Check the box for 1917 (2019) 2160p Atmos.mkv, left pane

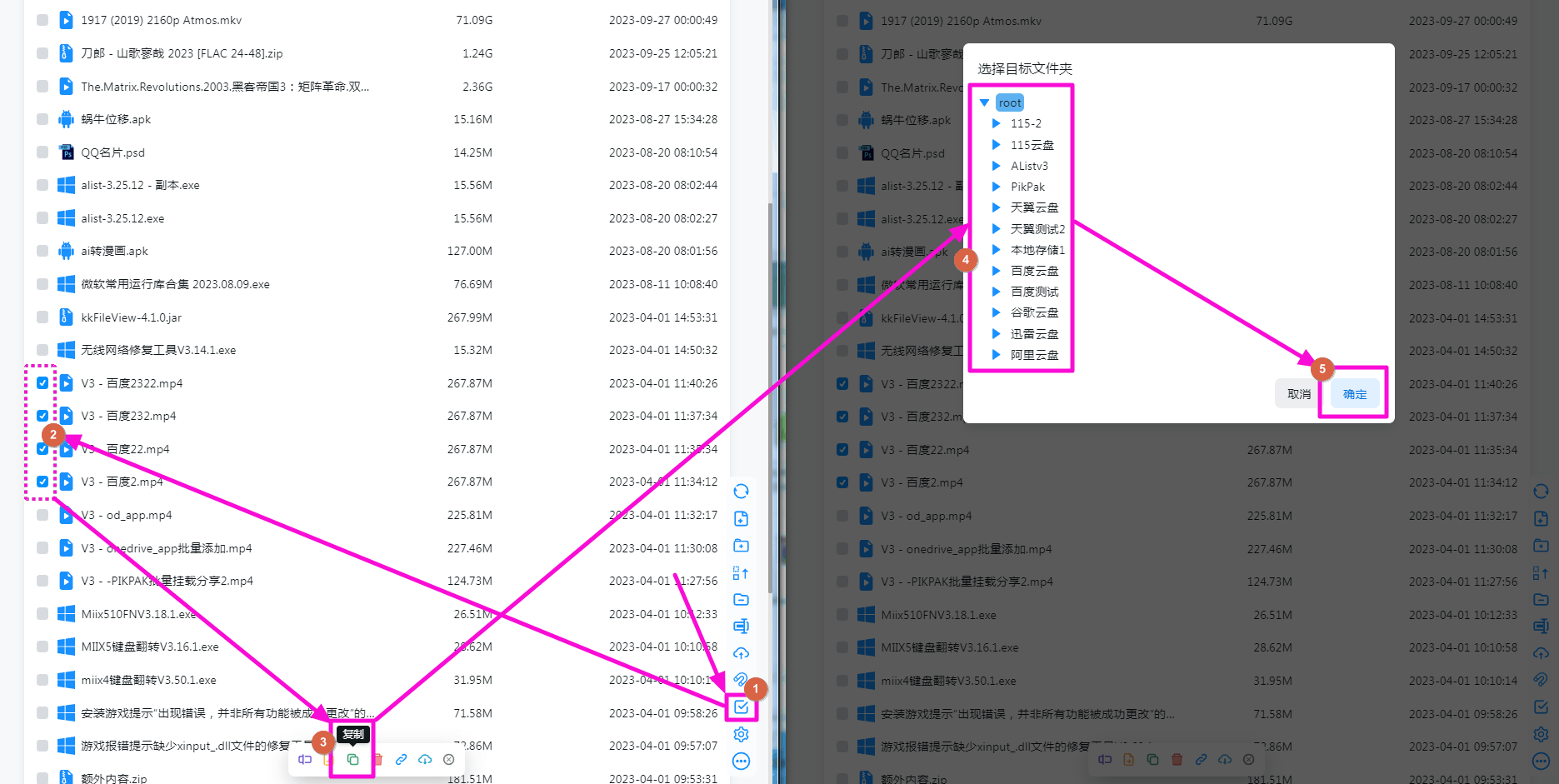click(42, 20)
